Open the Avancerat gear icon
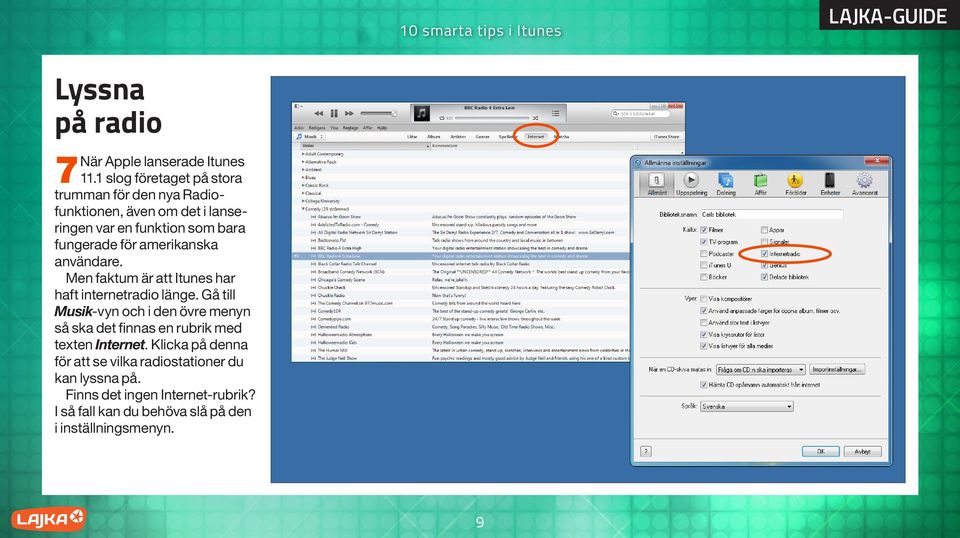Image resolution: width=960 pixels, height=538 pixels. pyautogui.click(x=864, y=183)
